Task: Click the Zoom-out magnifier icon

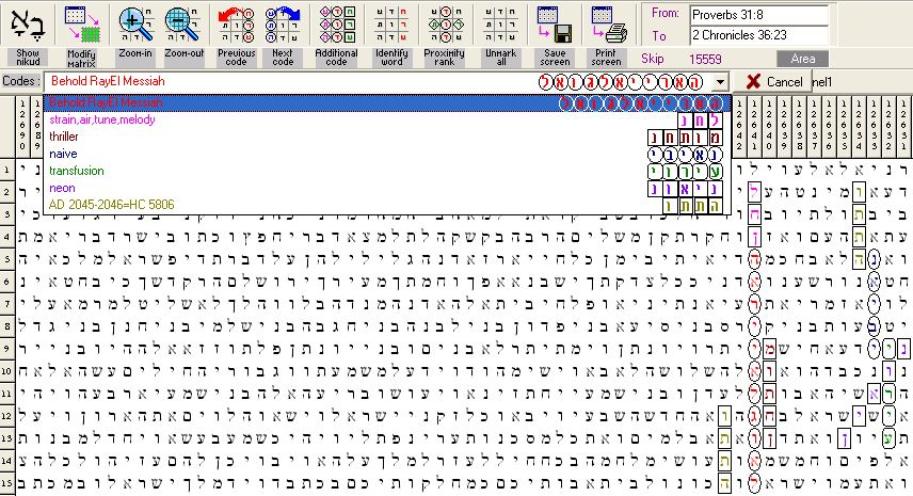Action: 183,24
